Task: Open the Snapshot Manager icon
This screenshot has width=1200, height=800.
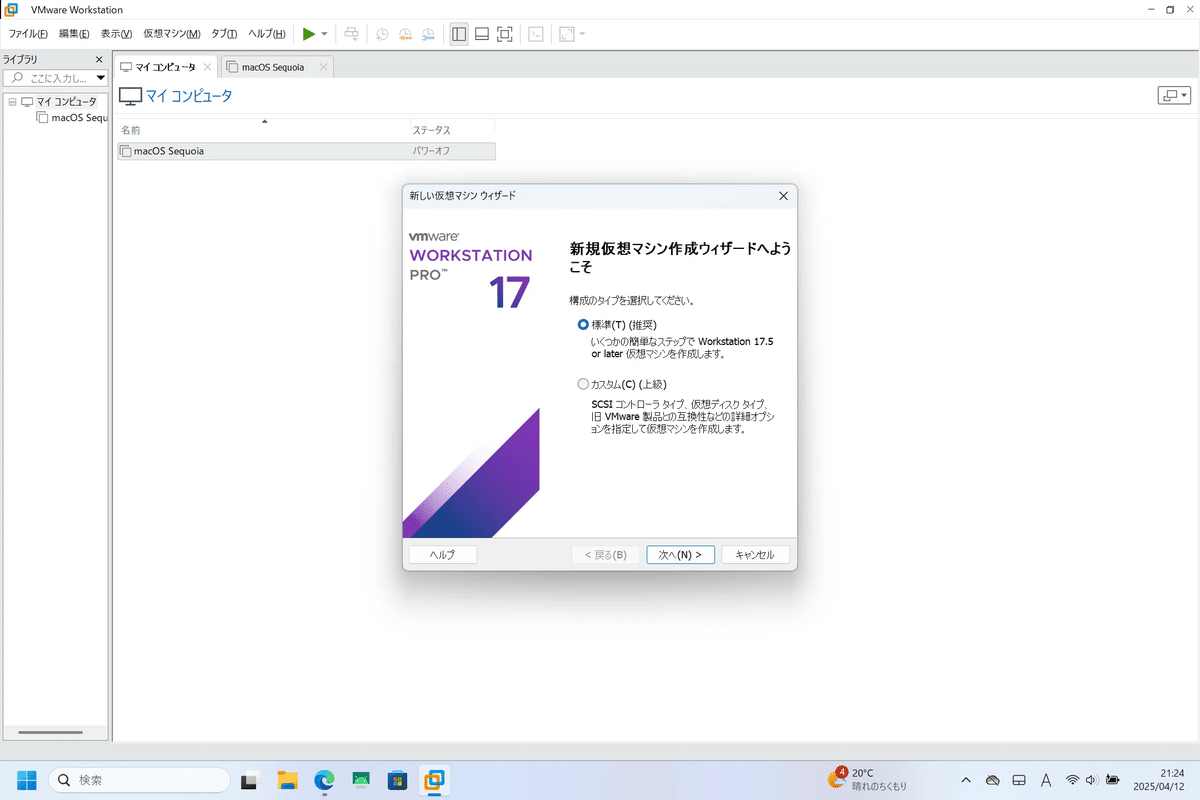Action: [429, 34]
